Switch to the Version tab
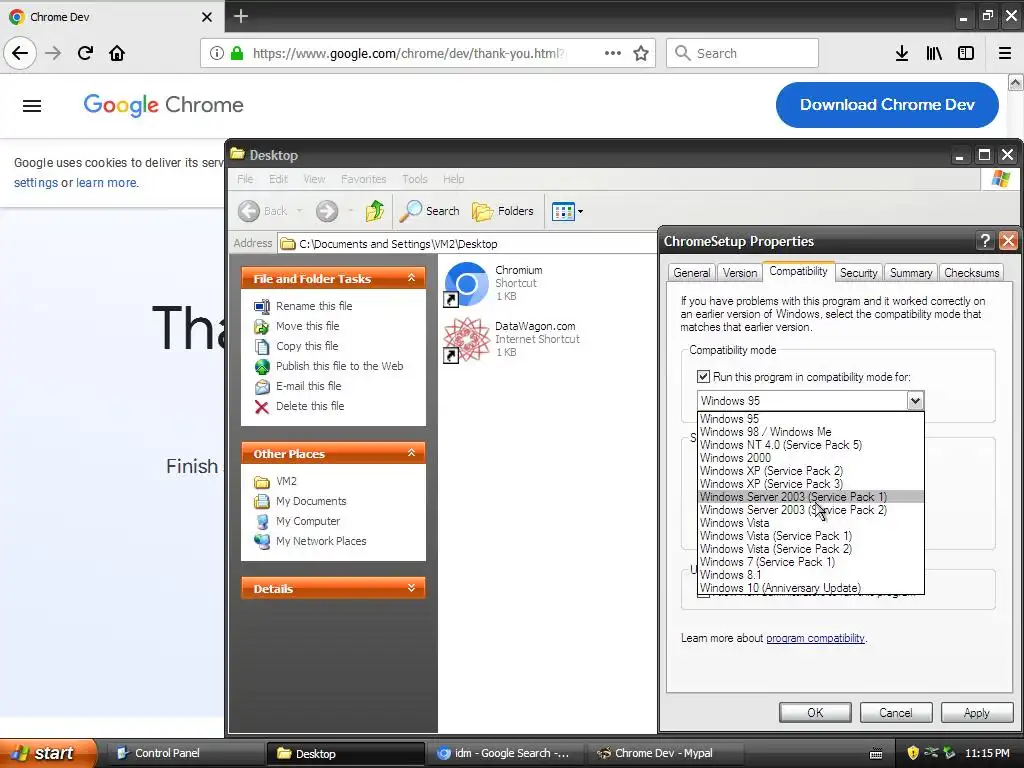The height and width of the screenshot is (768, 1024). pyautogui.click(x=740, y=273)
